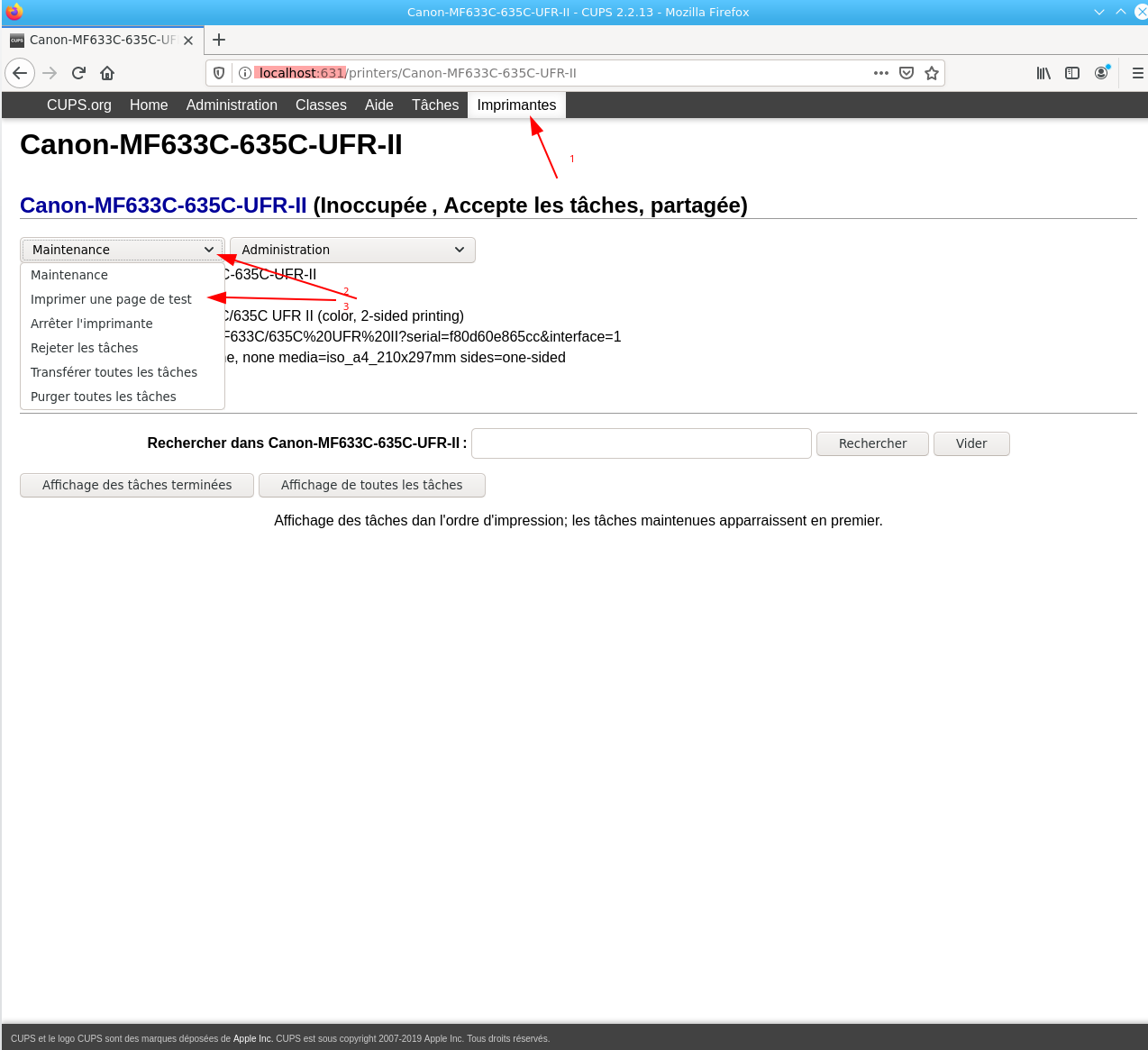Go to home page with the house icon

(107, 73)
